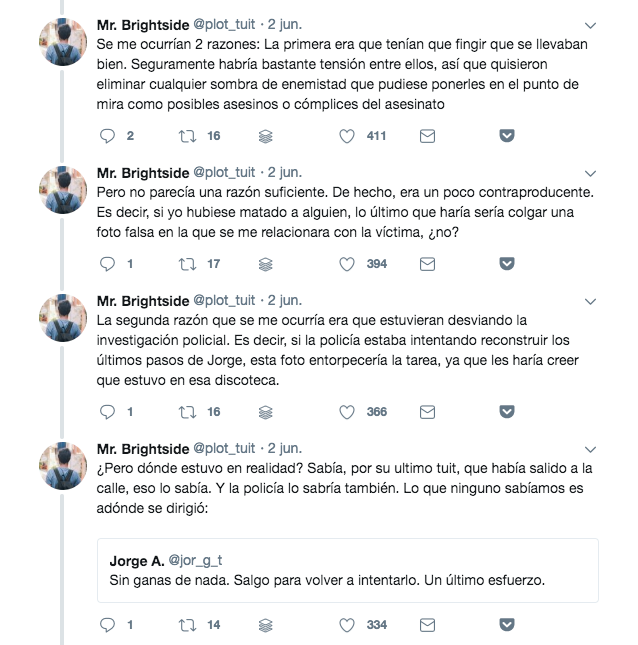
Task: Open chevron menu on 'La segunda razón' tweet
Action: (x=590, y=302)
